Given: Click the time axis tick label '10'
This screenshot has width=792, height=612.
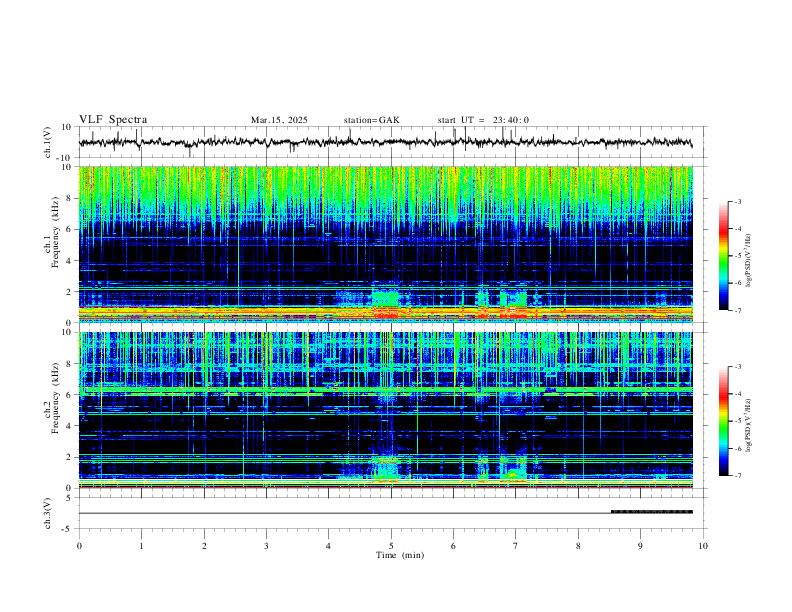Looking at the screenshot, I should pyautogui.click(x=703, y=546).
